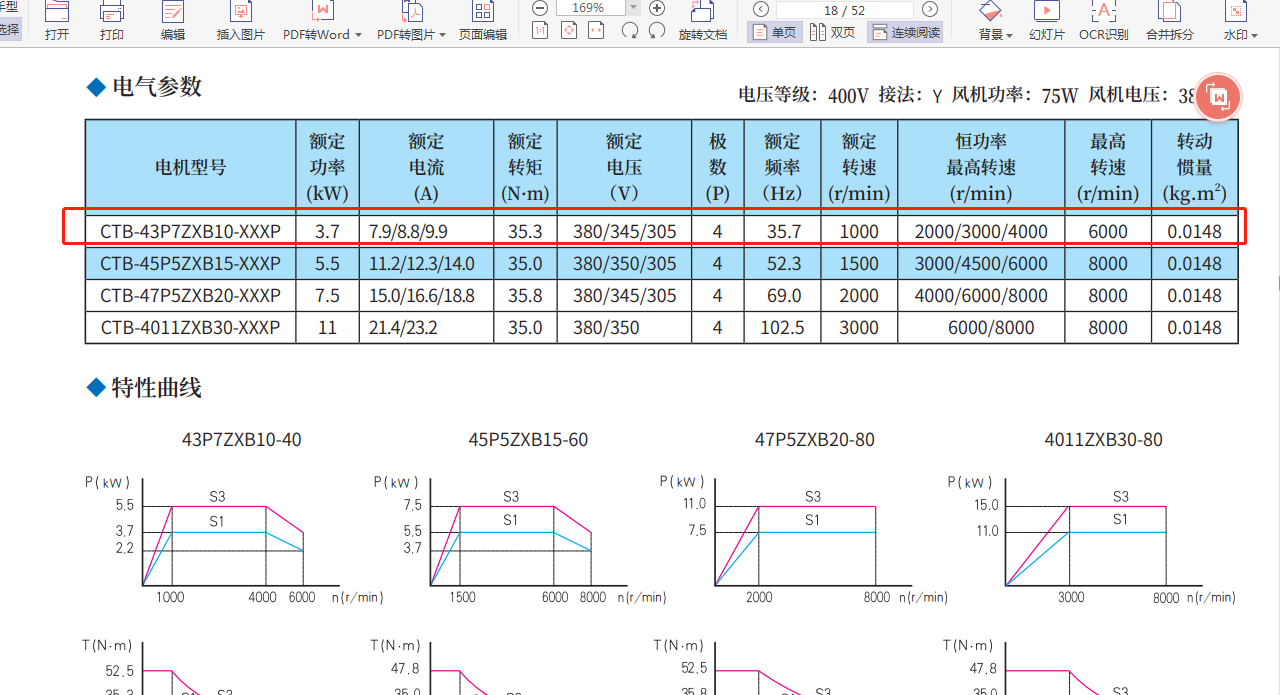Click the torque value 35.8
1280x695 pixels.
[x=525, y=296]
